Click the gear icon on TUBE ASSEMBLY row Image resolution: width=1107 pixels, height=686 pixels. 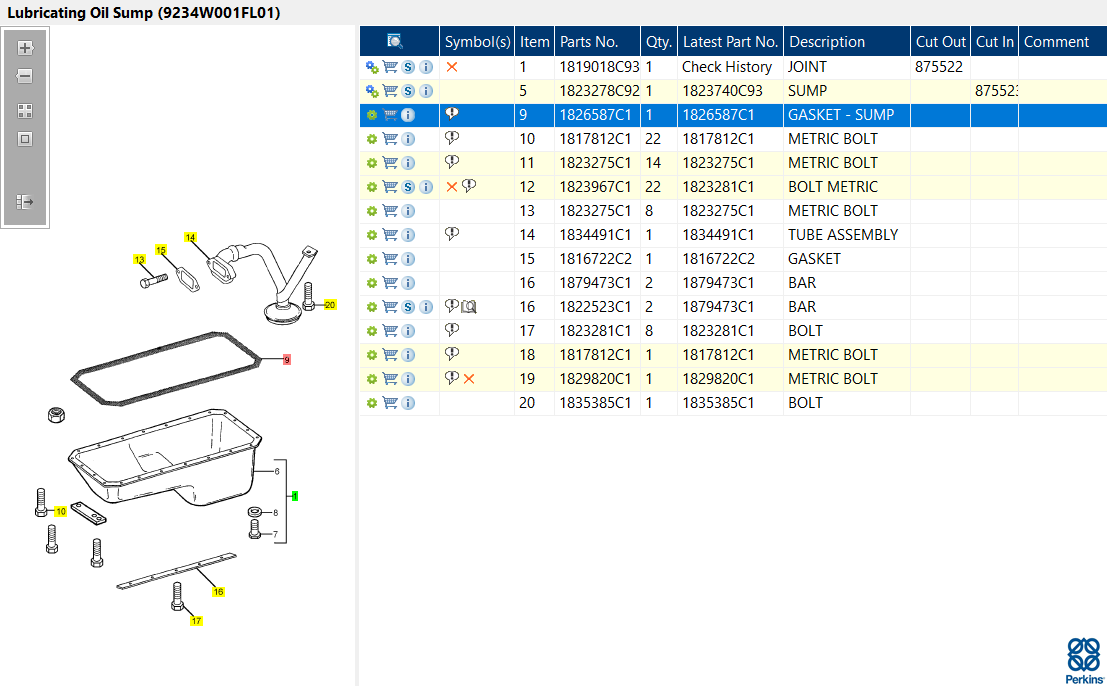point(372,235)
